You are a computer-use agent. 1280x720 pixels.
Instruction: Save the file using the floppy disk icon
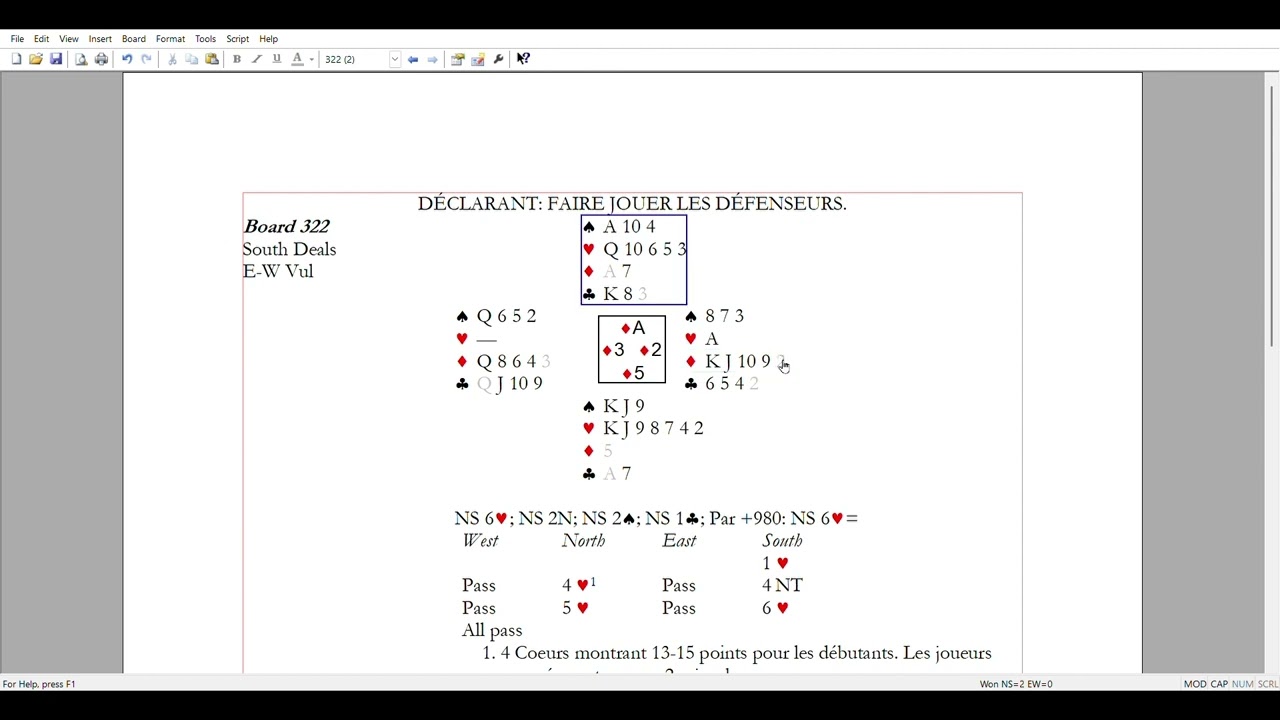(56, 59)
